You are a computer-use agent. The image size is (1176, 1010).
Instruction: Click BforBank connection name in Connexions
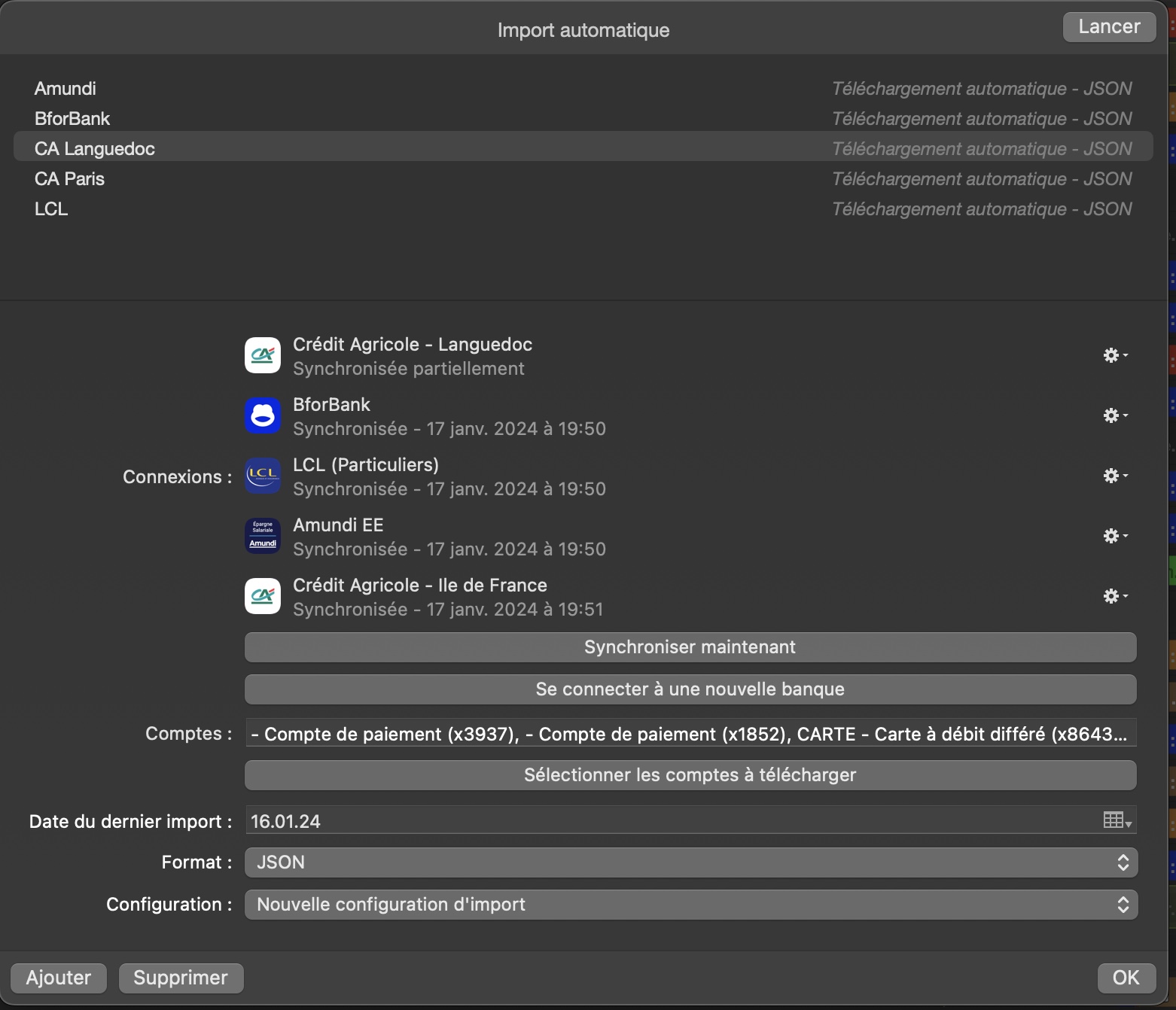(331, 405)
